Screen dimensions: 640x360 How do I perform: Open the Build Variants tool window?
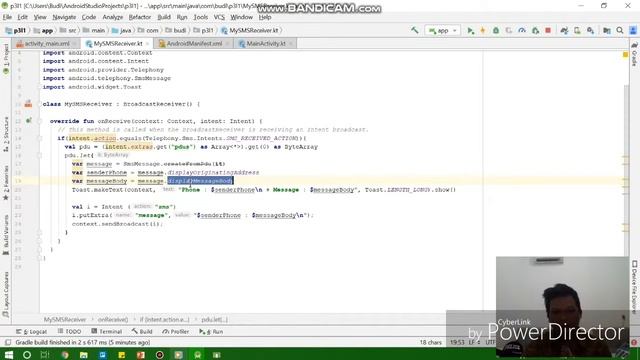pyautogui.click(x=6, y=235)
